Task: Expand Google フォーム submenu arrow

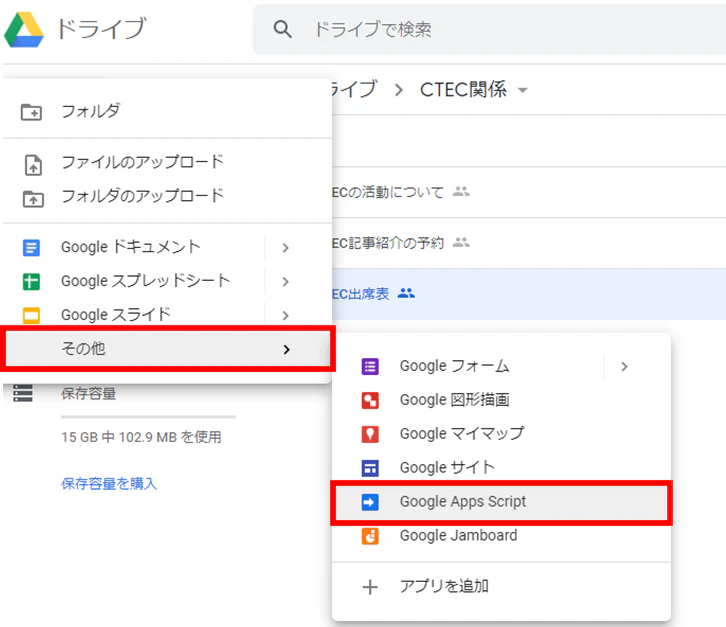Action: (x=625, y=367)
